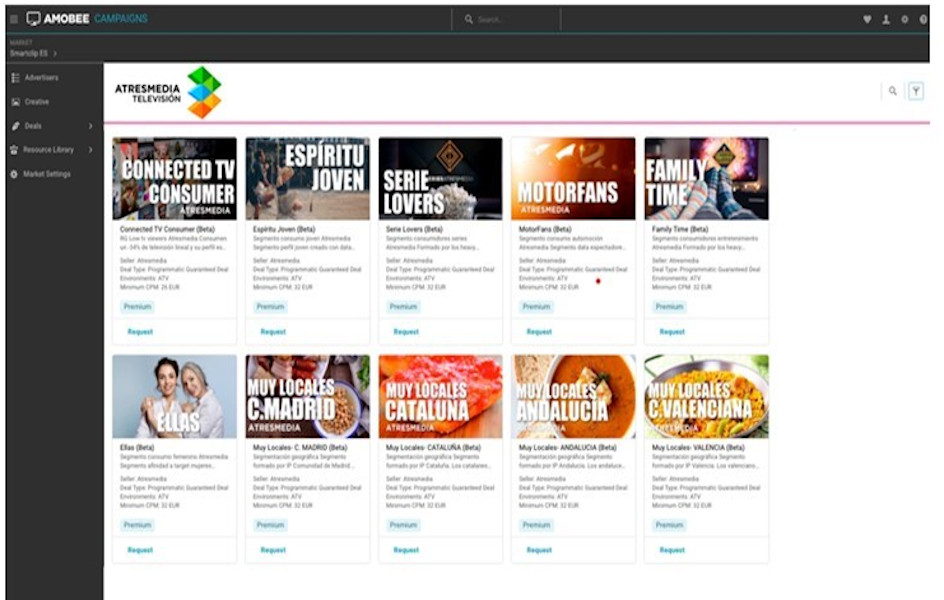Request the Muy Locales Cataluña deal

[406, 550]
